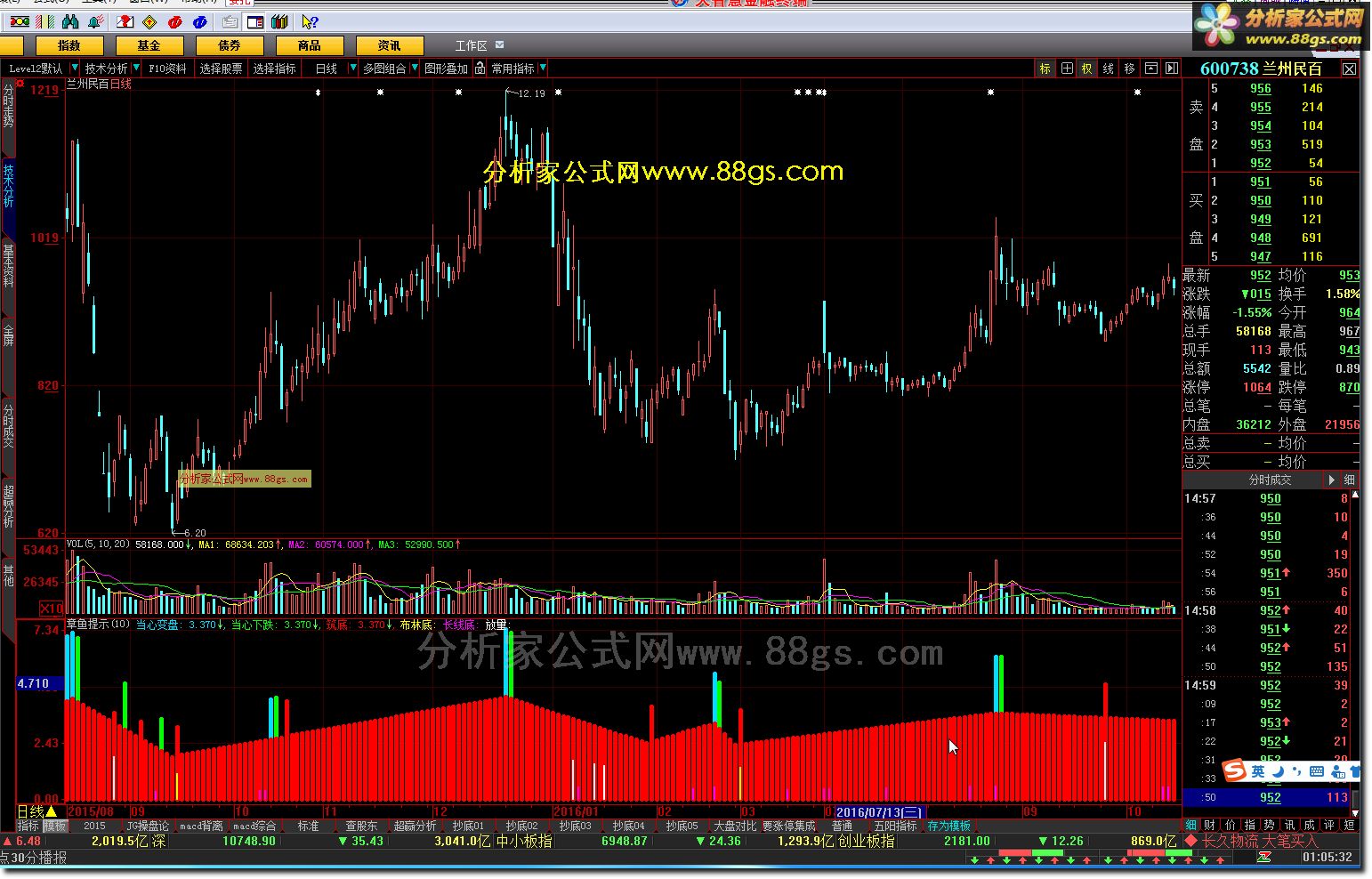Expand the 分时成交 panel arrow
Viewport: 1372px width, 879px height.
click(1332, 480)
